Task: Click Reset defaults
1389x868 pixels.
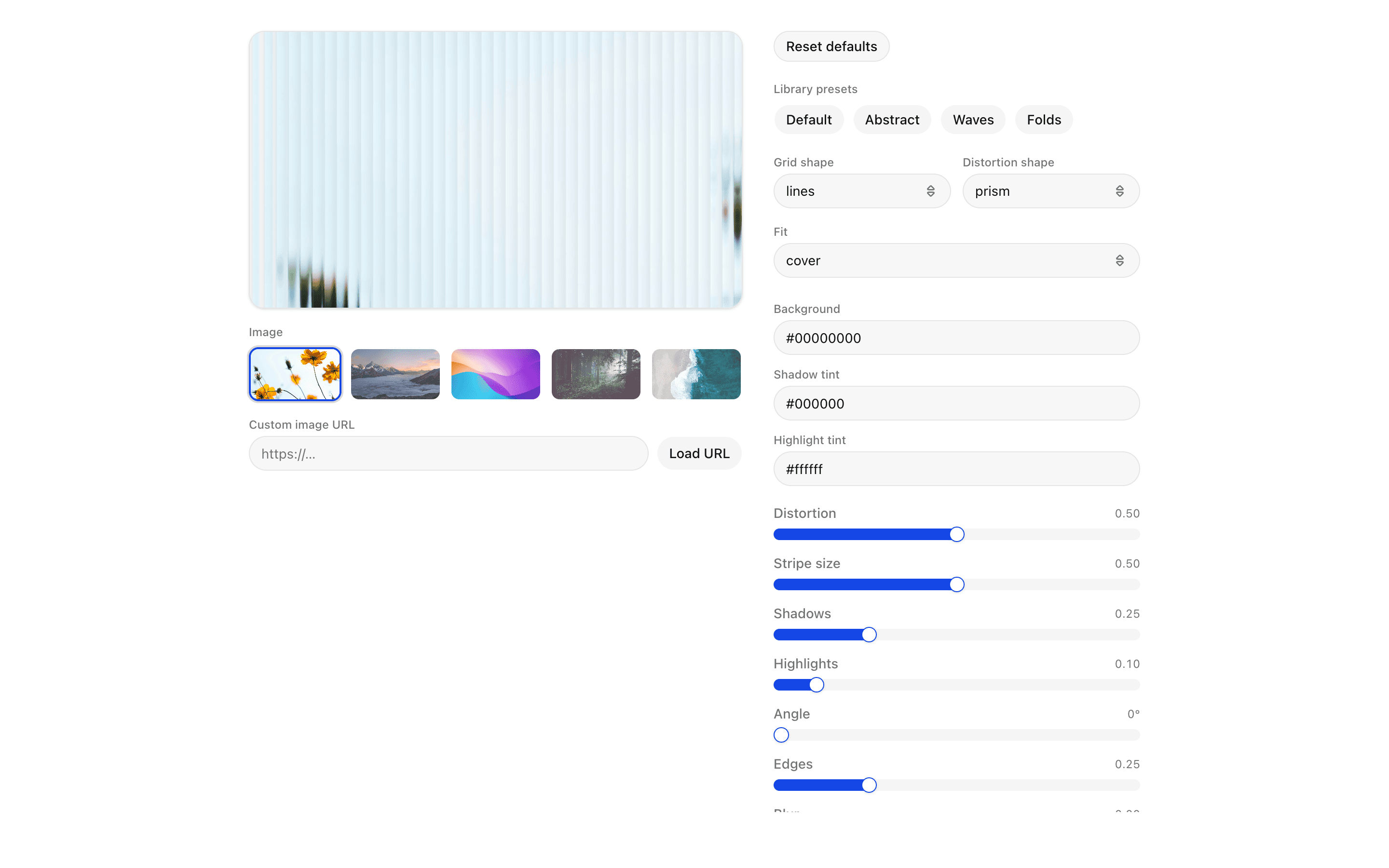Action: (x=831, y=46)
